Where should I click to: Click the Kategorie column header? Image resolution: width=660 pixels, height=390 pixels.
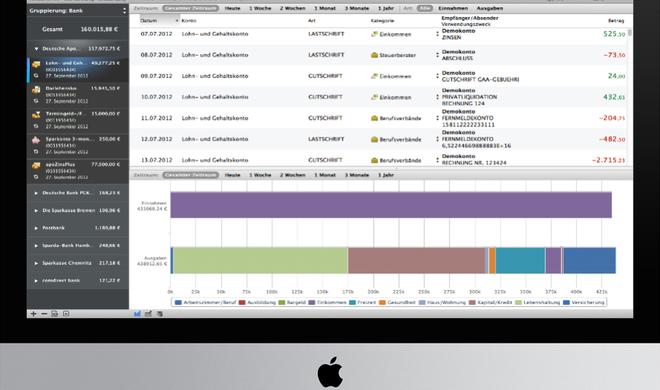pos(382,21)
